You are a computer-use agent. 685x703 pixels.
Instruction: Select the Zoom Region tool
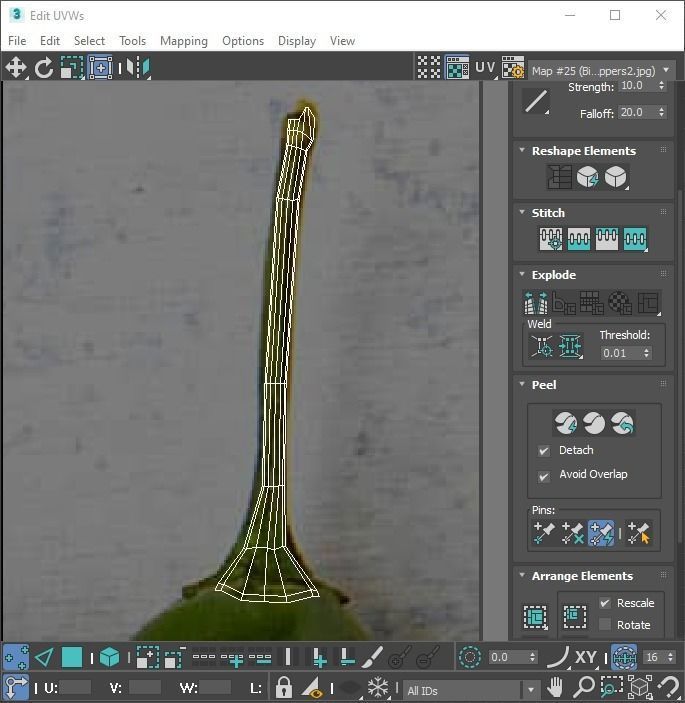(x=611, y=687)
